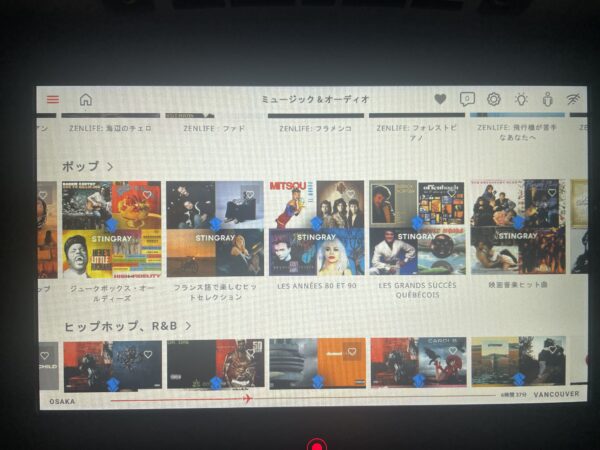Open フランス語で楽しむヒットセレクション playlist artwork
This screenshot has width=600, height=450.
click(215, 229)
